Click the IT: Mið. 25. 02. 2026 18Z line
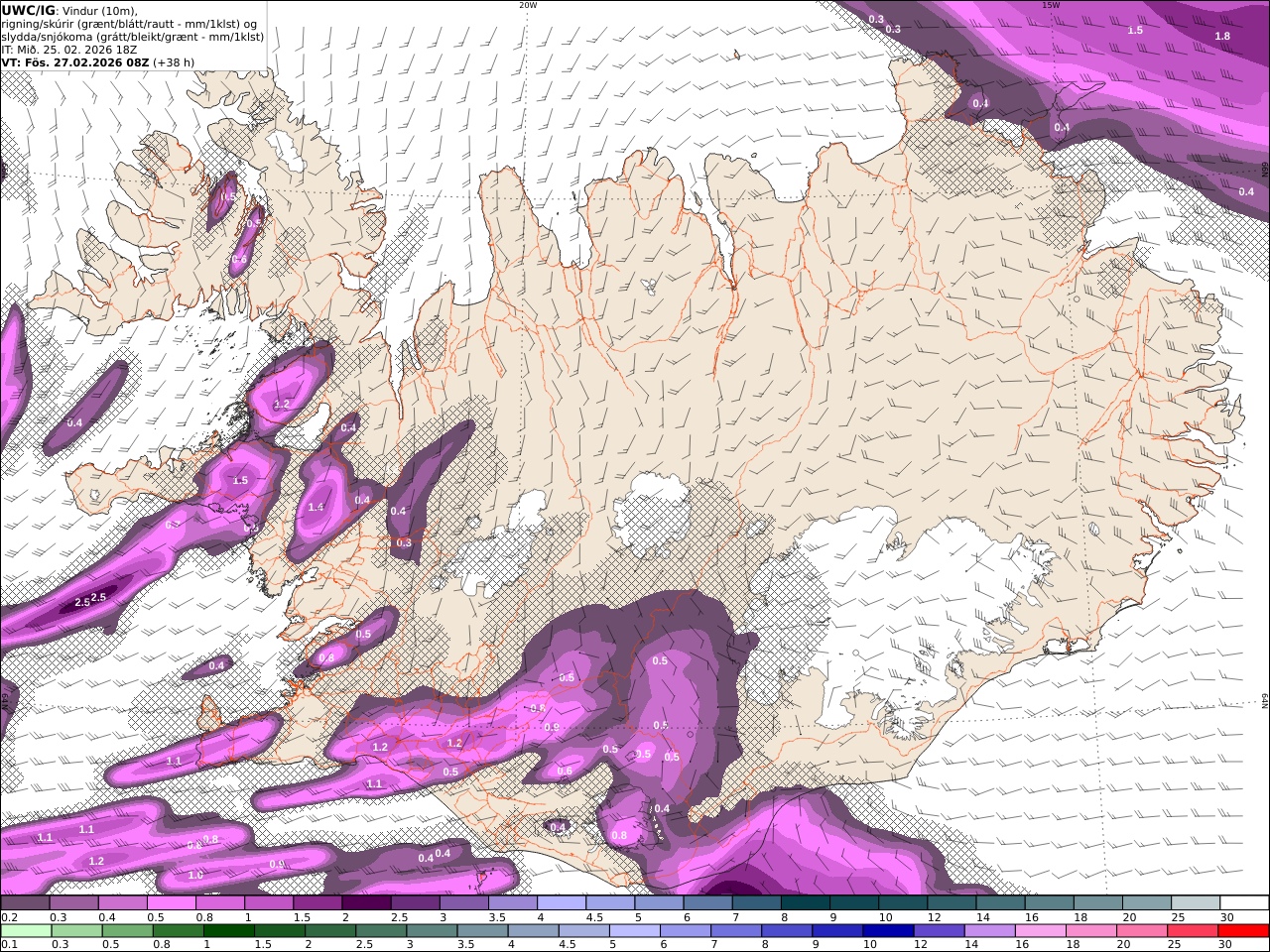Screen dimensions: 1270x952 click(69, 50)
